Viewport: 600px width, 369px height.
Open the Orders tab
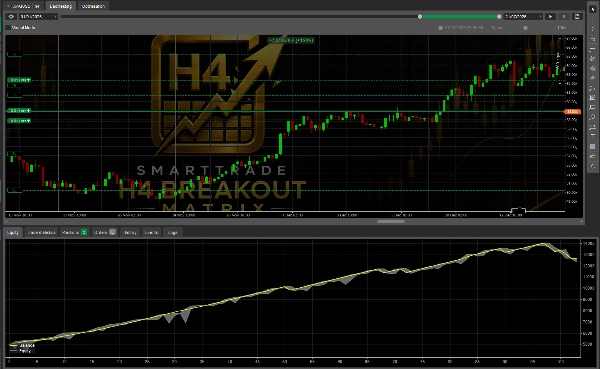coord(104,232)
